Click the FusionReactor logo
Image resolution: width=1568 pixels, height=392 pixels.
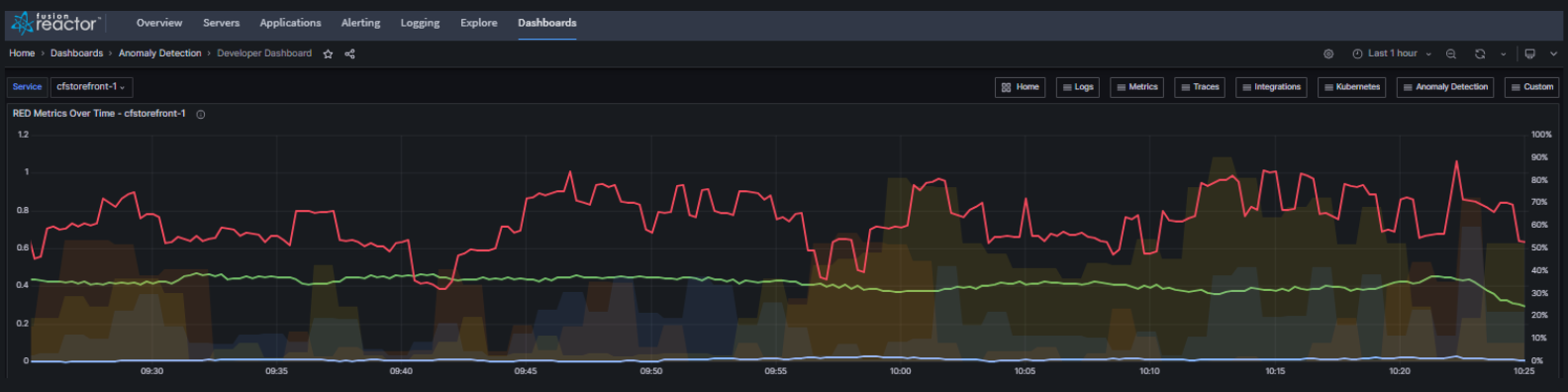55,23
